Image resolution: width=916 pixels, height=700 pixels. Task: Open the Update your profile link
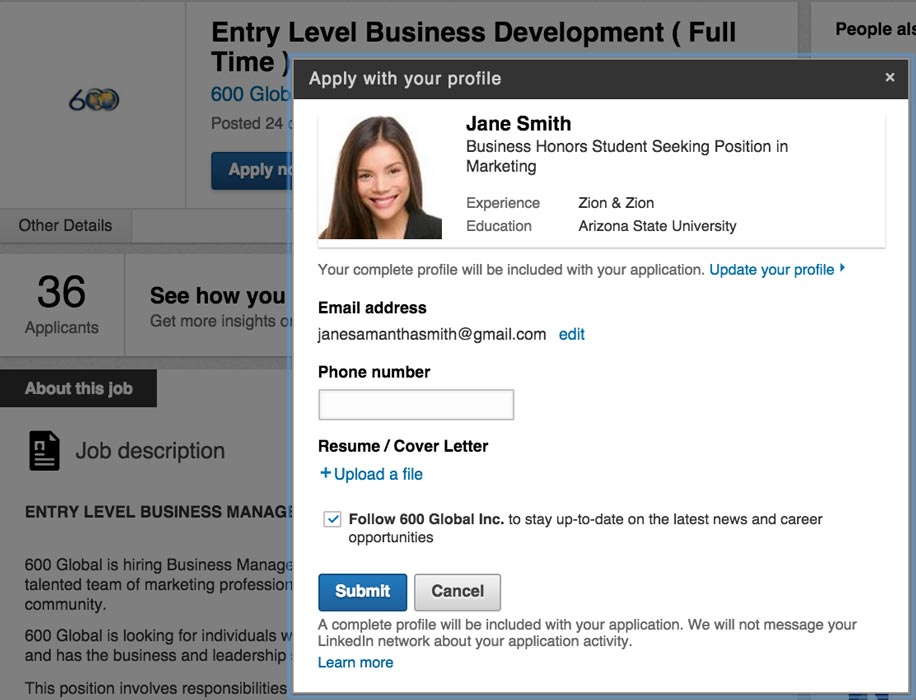pyautogui.click(x=773, y=269)
